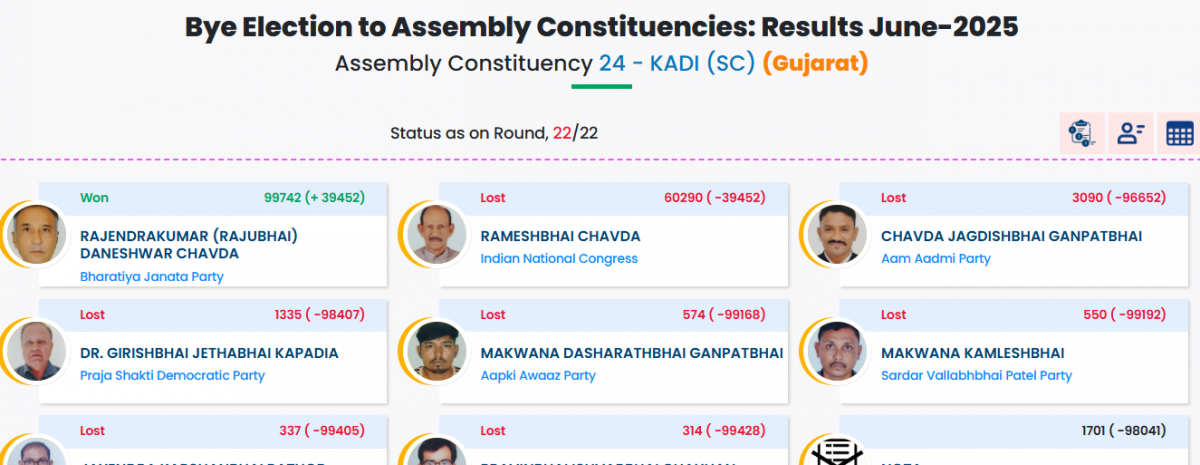Select Sardar Vallabhbhai Patel Party label
Viewport: 1200px width, 465px height.
[976, 376]
